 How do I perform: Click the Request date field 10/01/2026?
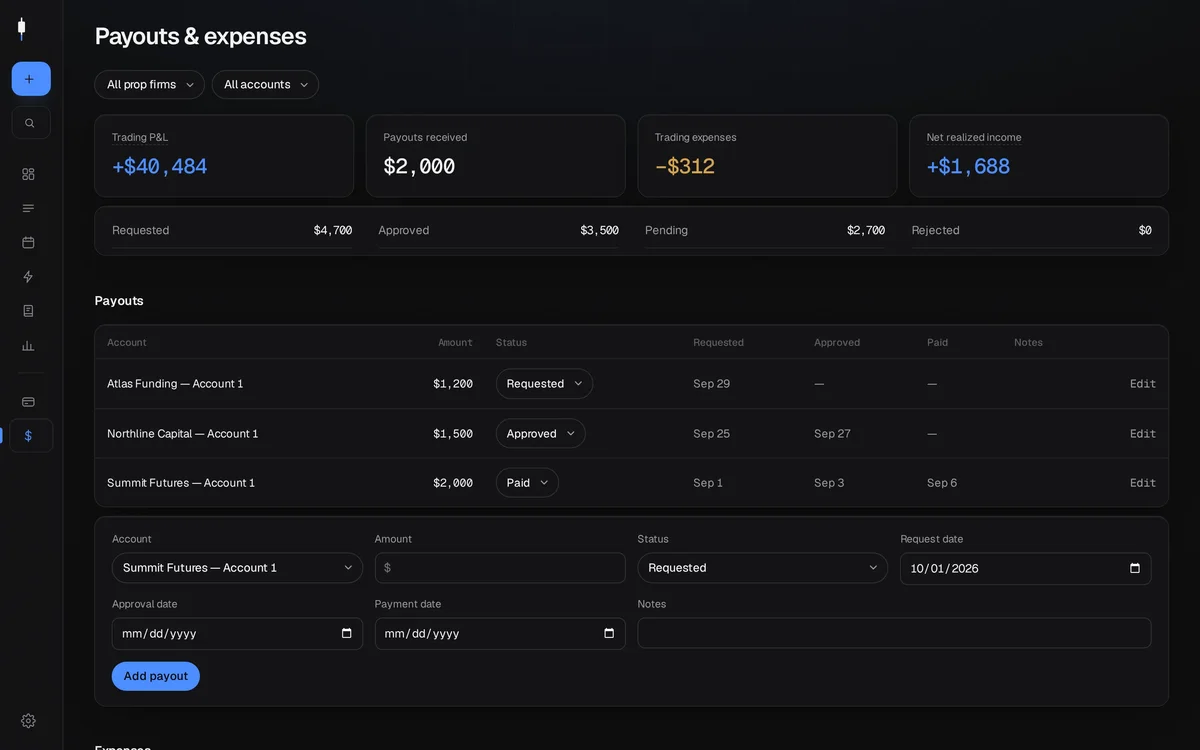1025,568
